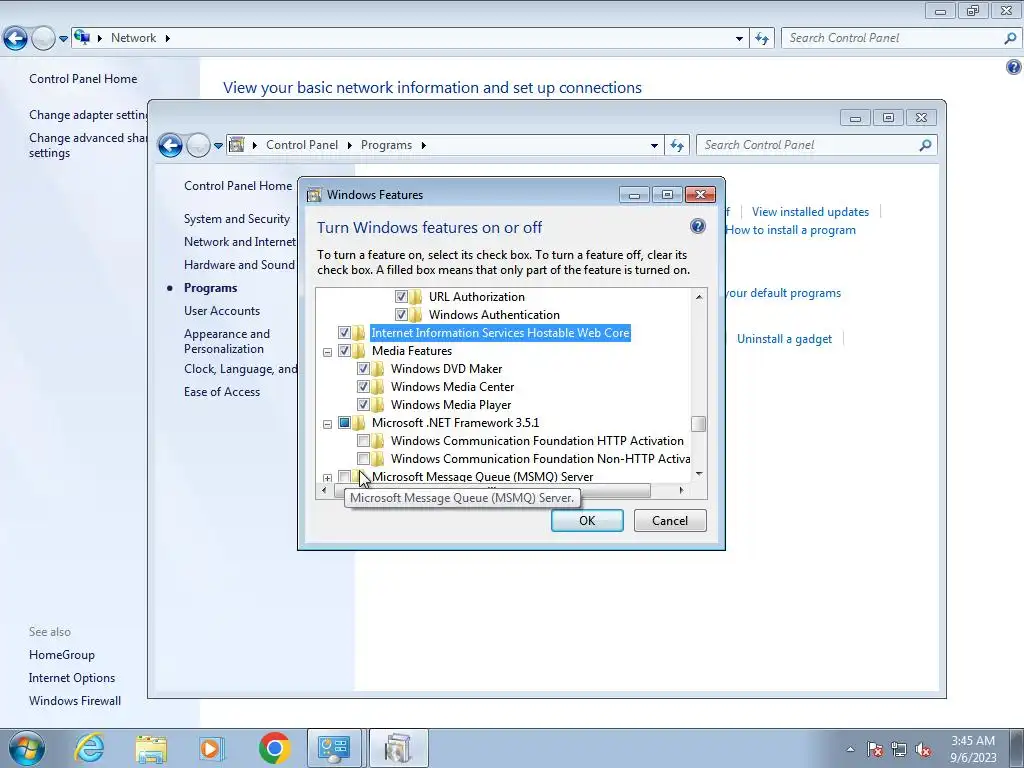Click the network tray icon
The image size is (1024, 768).
(899, 749)
